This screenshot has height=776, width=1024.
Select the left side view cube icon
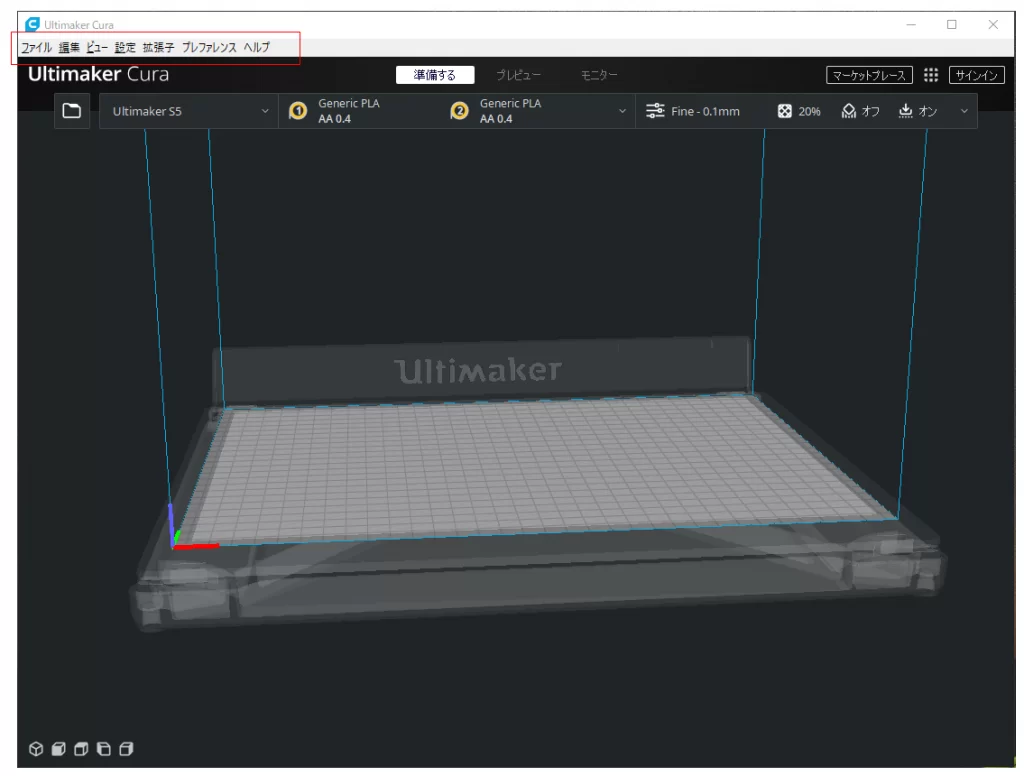pos(104,749)
